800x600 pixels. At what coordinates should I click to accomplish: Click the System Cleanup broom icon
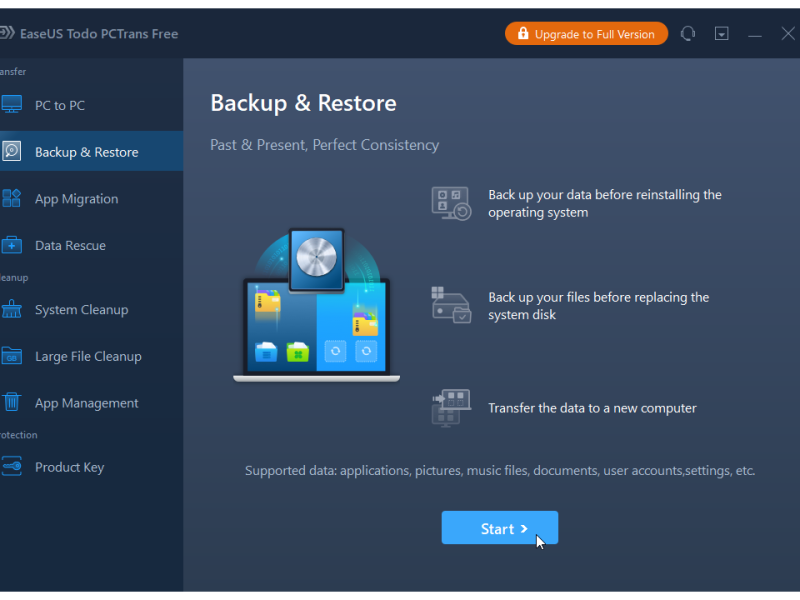click(x=11, y=309)
